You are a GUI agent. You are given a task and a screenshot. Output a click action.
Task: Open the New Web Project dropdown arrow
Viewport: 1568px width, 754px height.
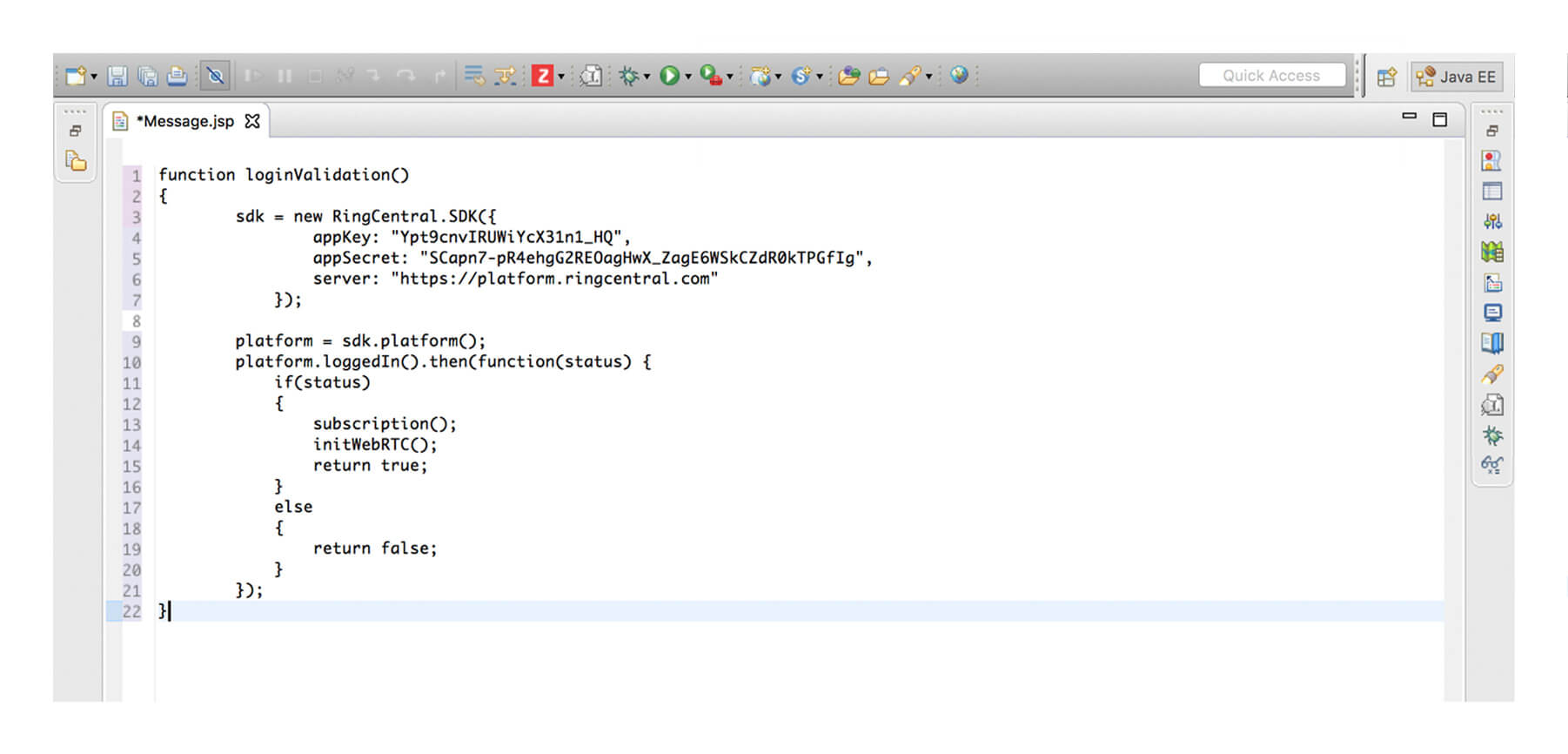tap(778, 77)
